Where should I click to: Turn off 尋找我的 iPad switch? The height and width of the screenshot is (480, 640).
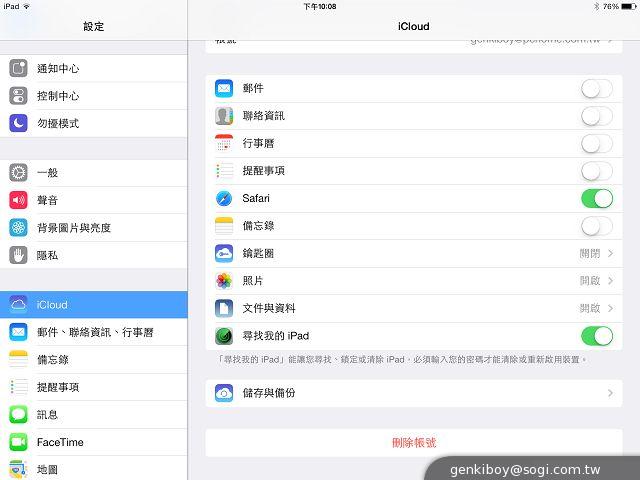coord(597,336)
